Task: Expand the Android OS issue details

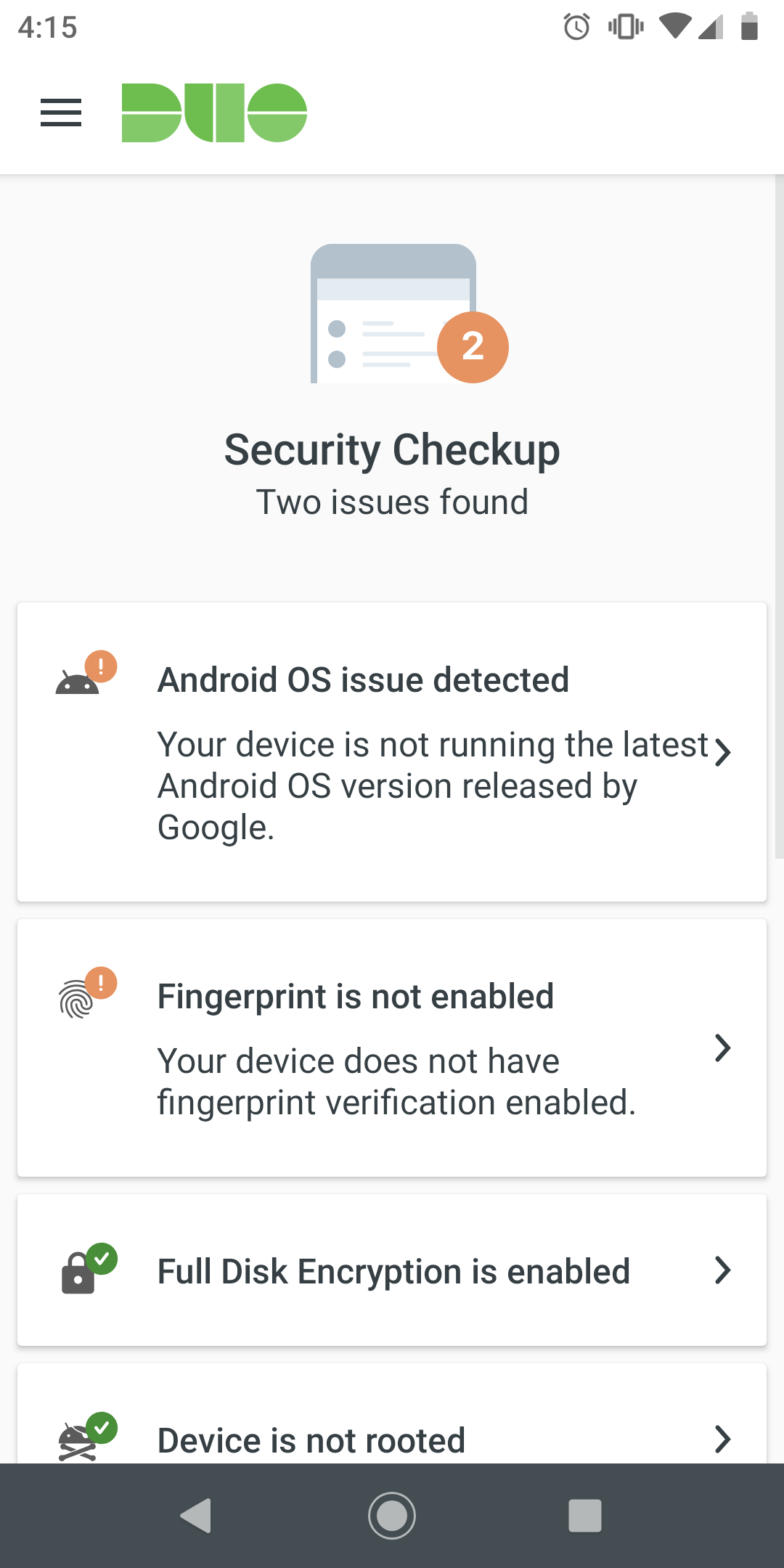Action: click(x=722, y=754)
